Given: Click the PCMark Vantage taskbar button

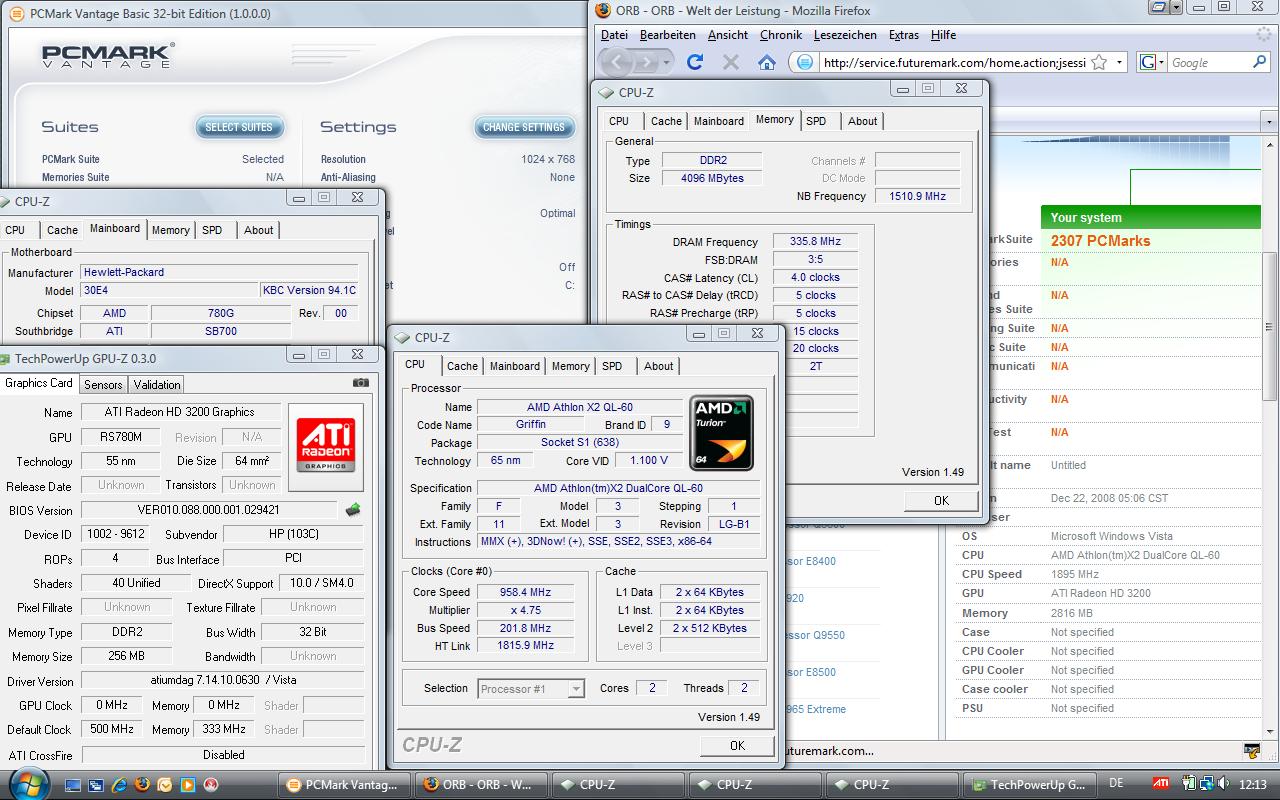Looking at the screenshot, I should click(345, 785).
